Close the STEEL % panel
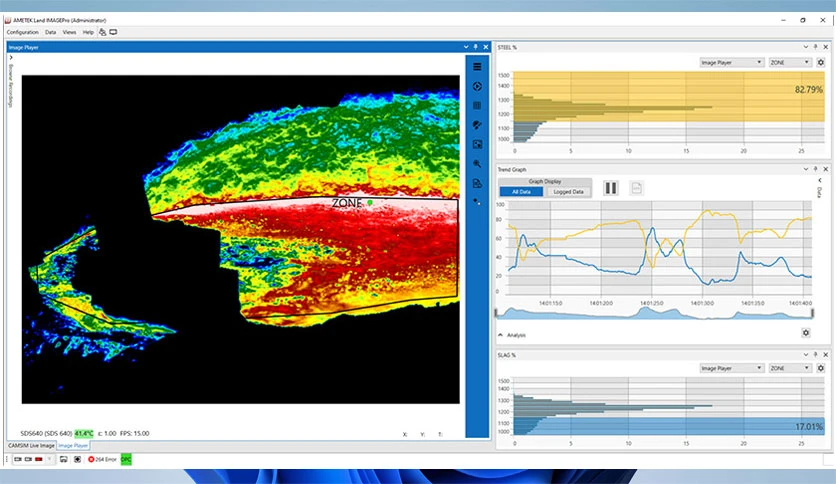 [x=826, y=47]
